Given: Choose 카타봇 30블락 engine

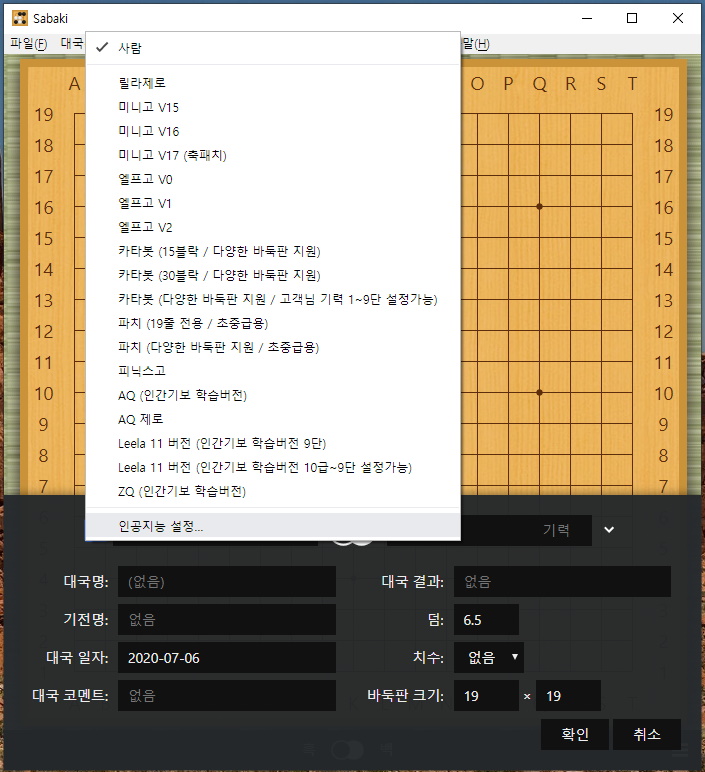Looking at the screenshot, I should pos(273,275).
